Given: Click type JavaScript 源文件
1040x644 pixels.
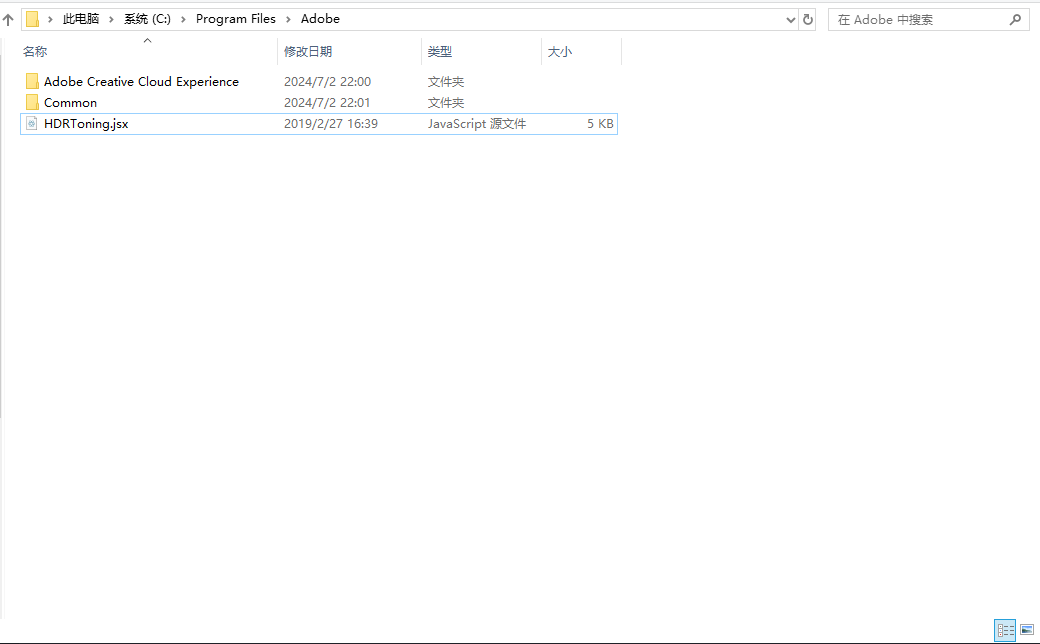Looking at the screenshot, I should [477, 124].
